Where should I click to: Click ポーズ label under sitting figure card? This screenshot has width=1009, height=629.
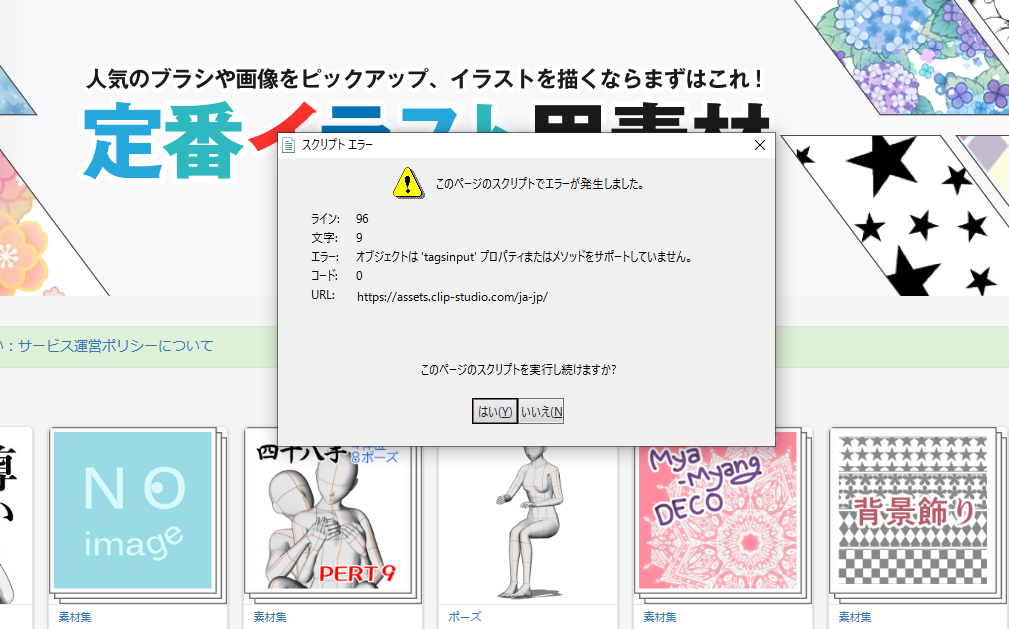click(x=465, y=617)
